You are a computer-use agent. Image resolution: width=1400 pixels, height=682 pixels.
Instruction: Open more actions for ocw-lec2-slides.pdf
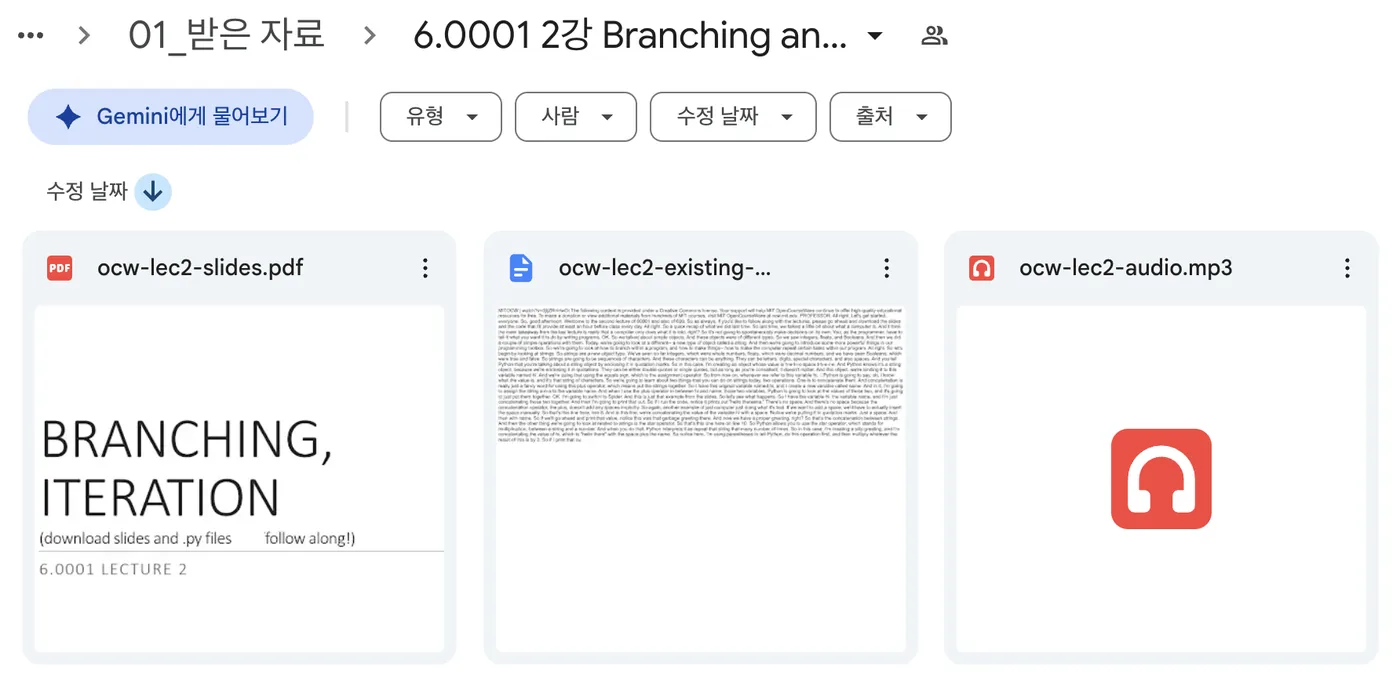(x=425, y=268)
